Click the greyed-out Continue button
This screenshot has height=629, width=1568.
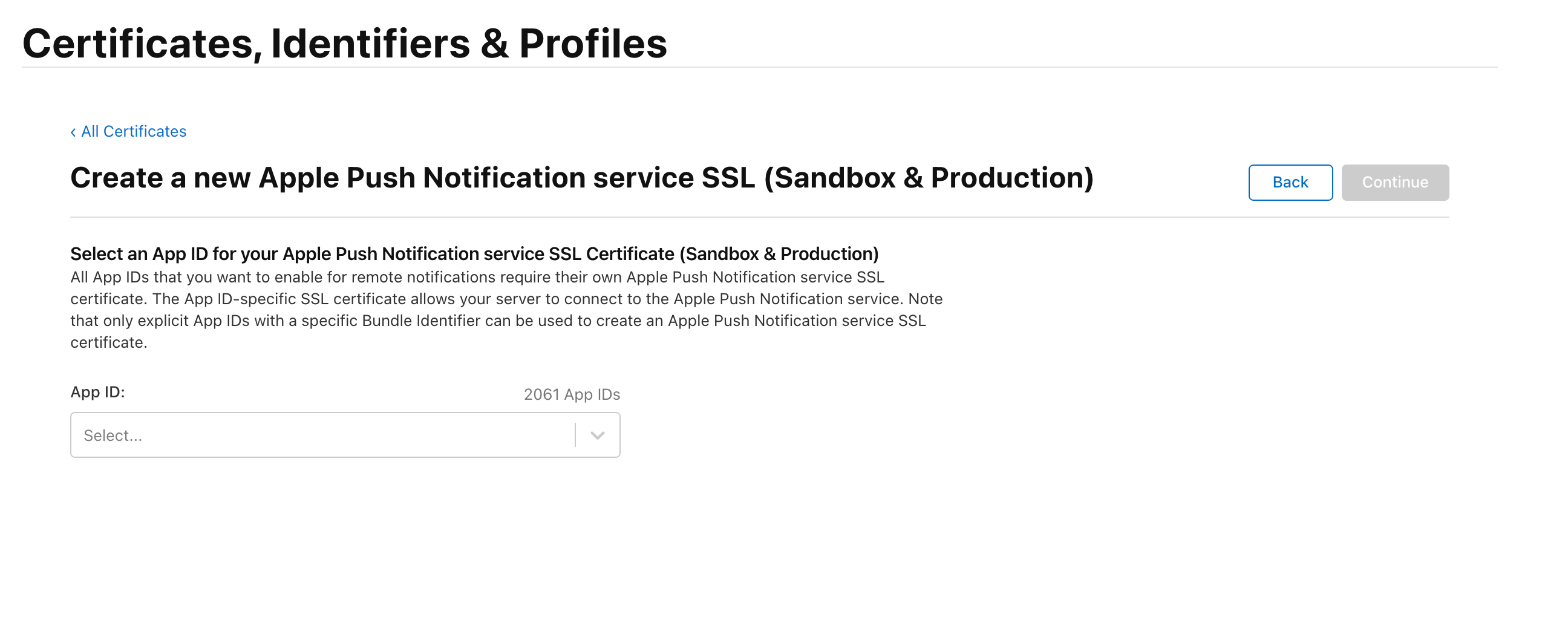[x=1394, y=182]
